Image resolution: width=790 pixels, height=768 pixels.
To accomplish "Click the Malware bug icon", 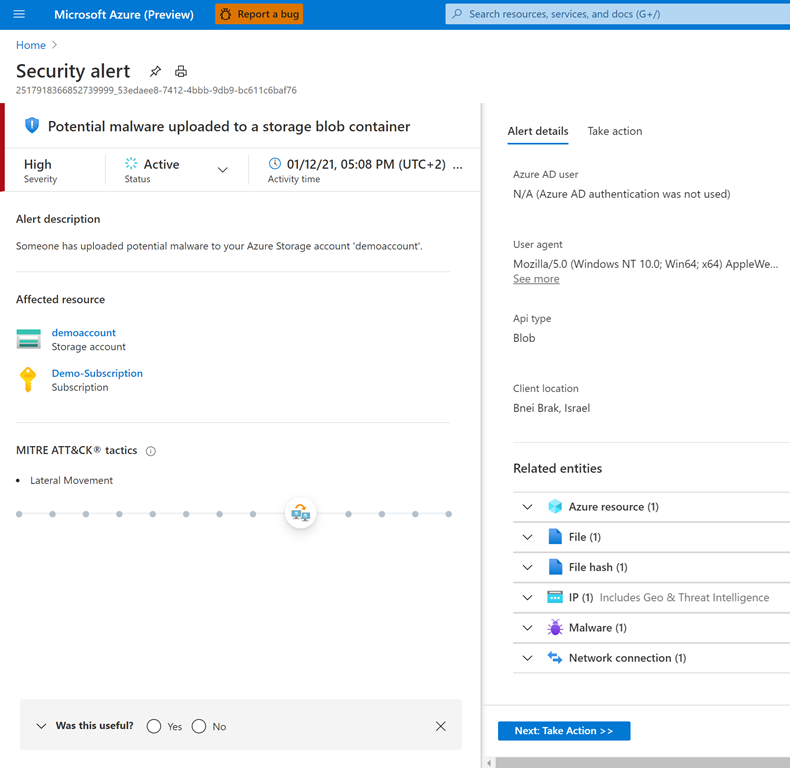I will [555, 627].
